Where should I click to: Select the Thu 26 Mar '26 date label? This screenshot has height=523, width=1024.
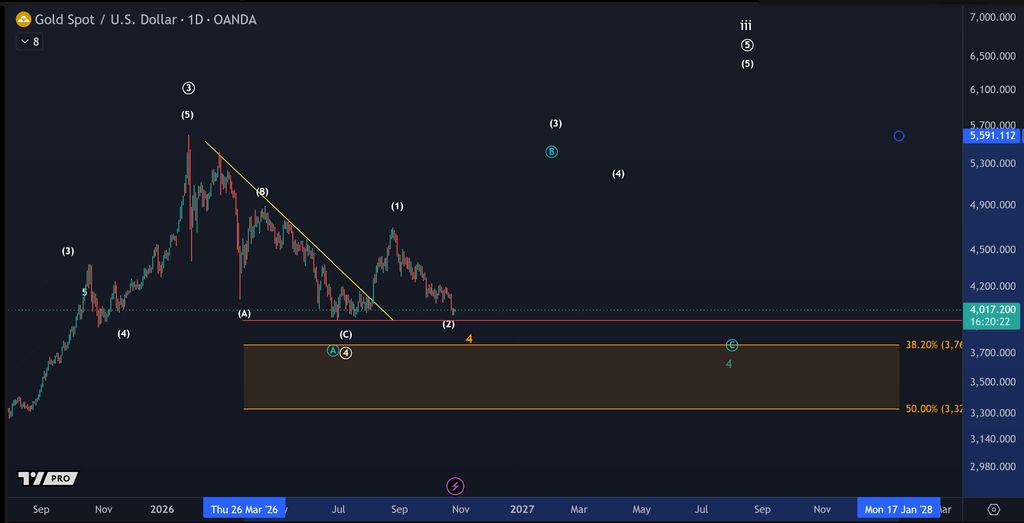click(244, 509)
